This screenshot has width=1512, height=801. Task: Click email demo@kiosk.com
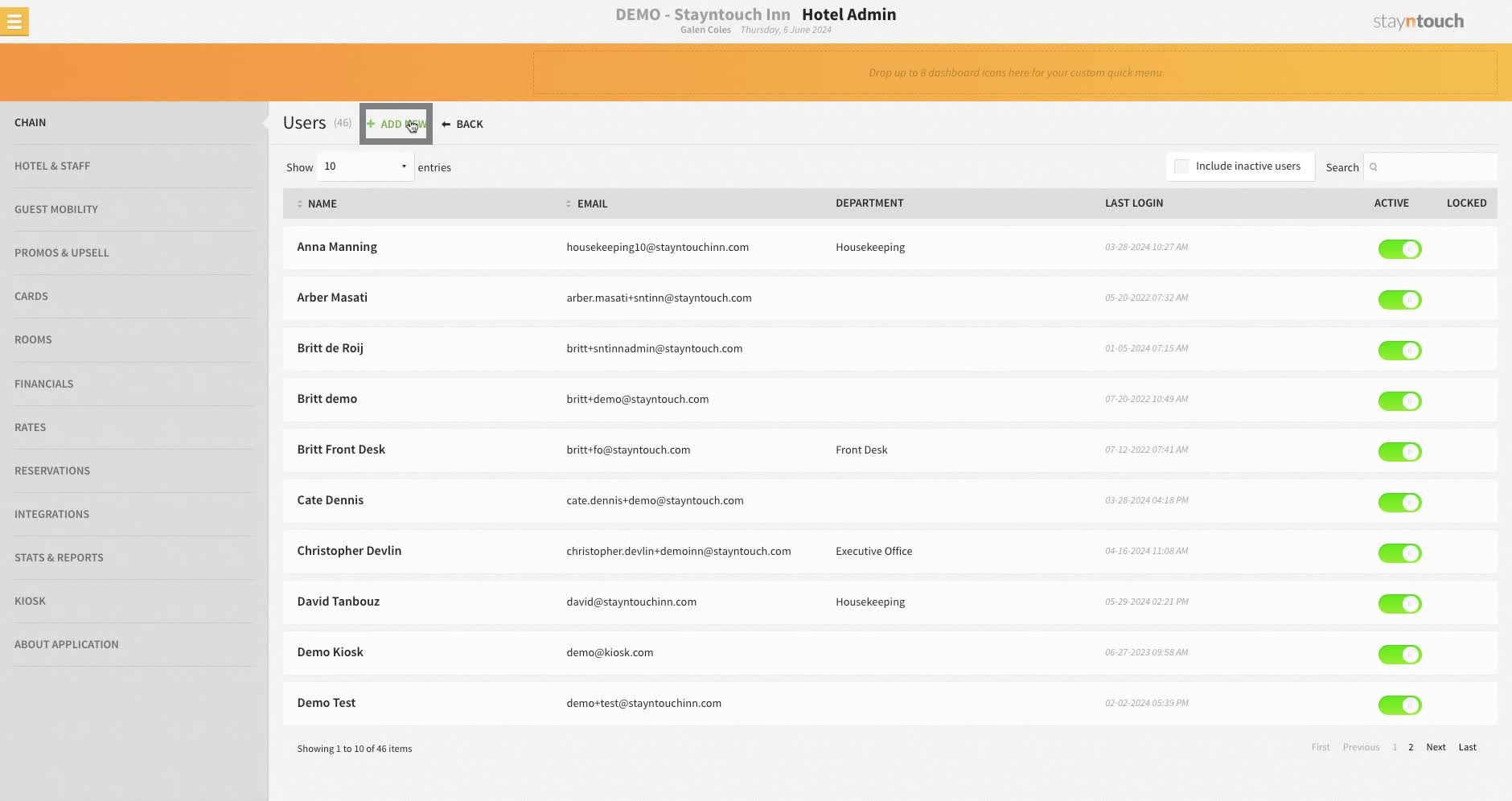pyautogui.click(x=610, y=653)
